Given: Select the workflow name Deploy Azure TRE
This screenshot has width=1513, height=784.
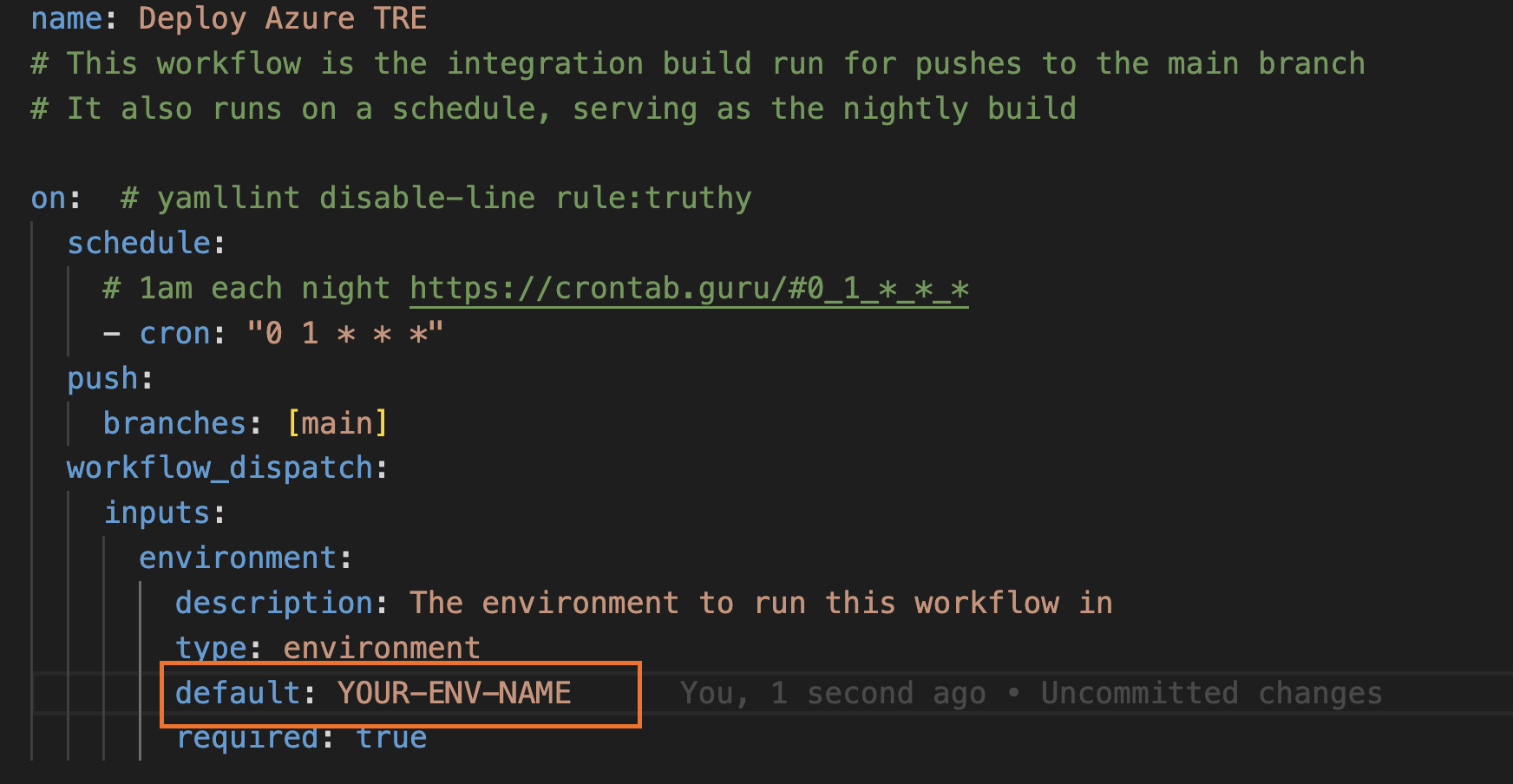Looking at the screenshot, I should 282,17.
